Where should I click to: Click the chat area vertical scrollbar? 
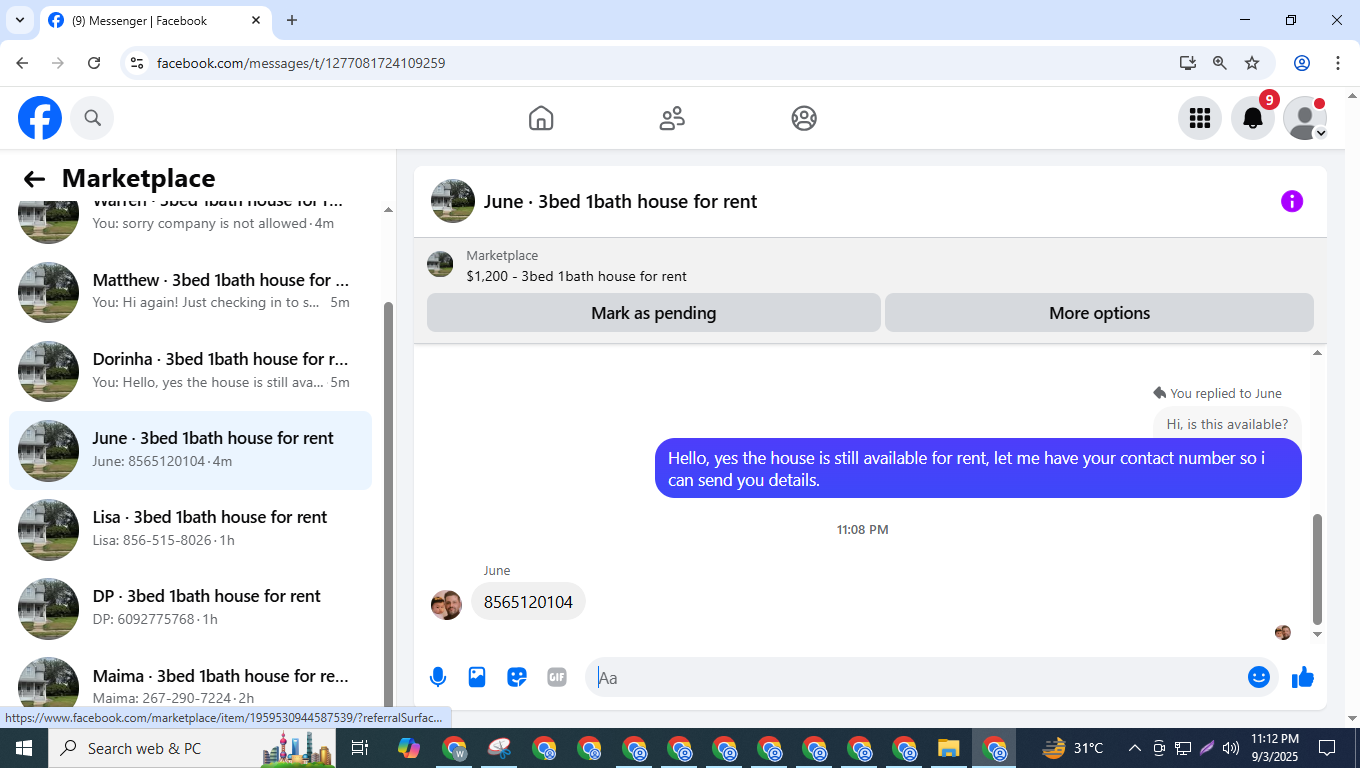1317,568
